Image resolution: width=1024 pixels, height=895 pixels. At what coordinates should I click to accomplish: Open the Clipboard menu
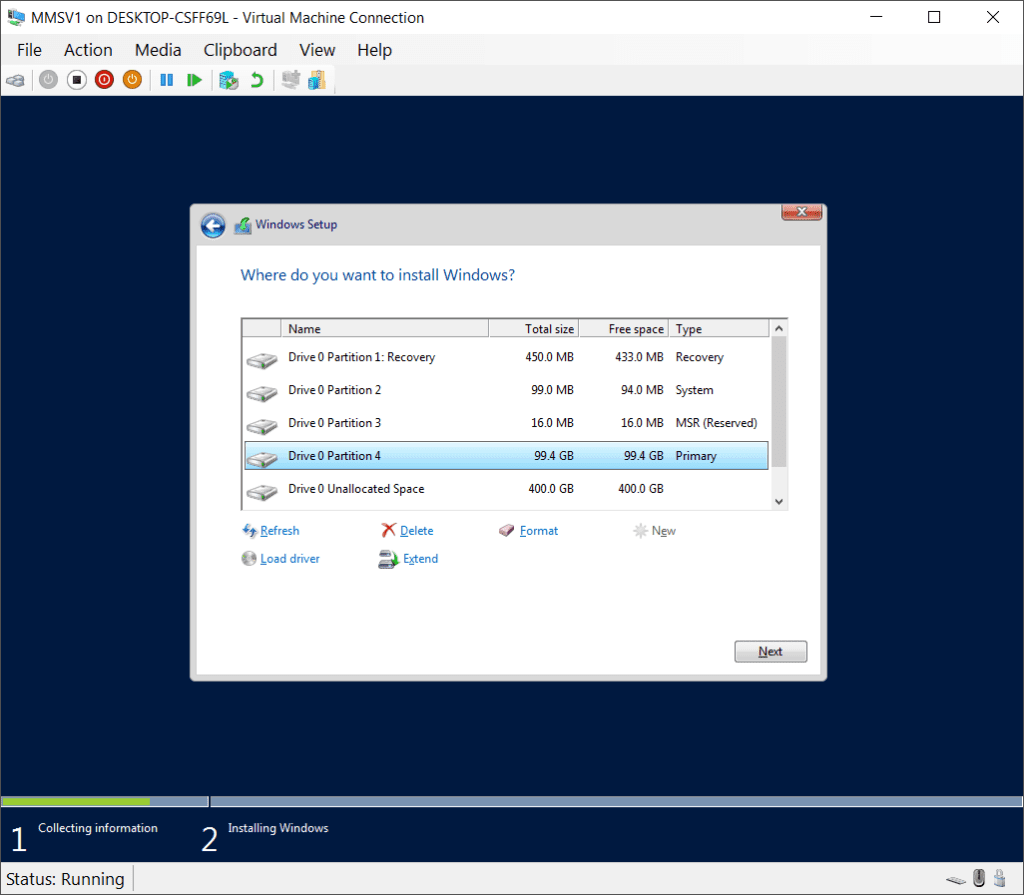240,50
